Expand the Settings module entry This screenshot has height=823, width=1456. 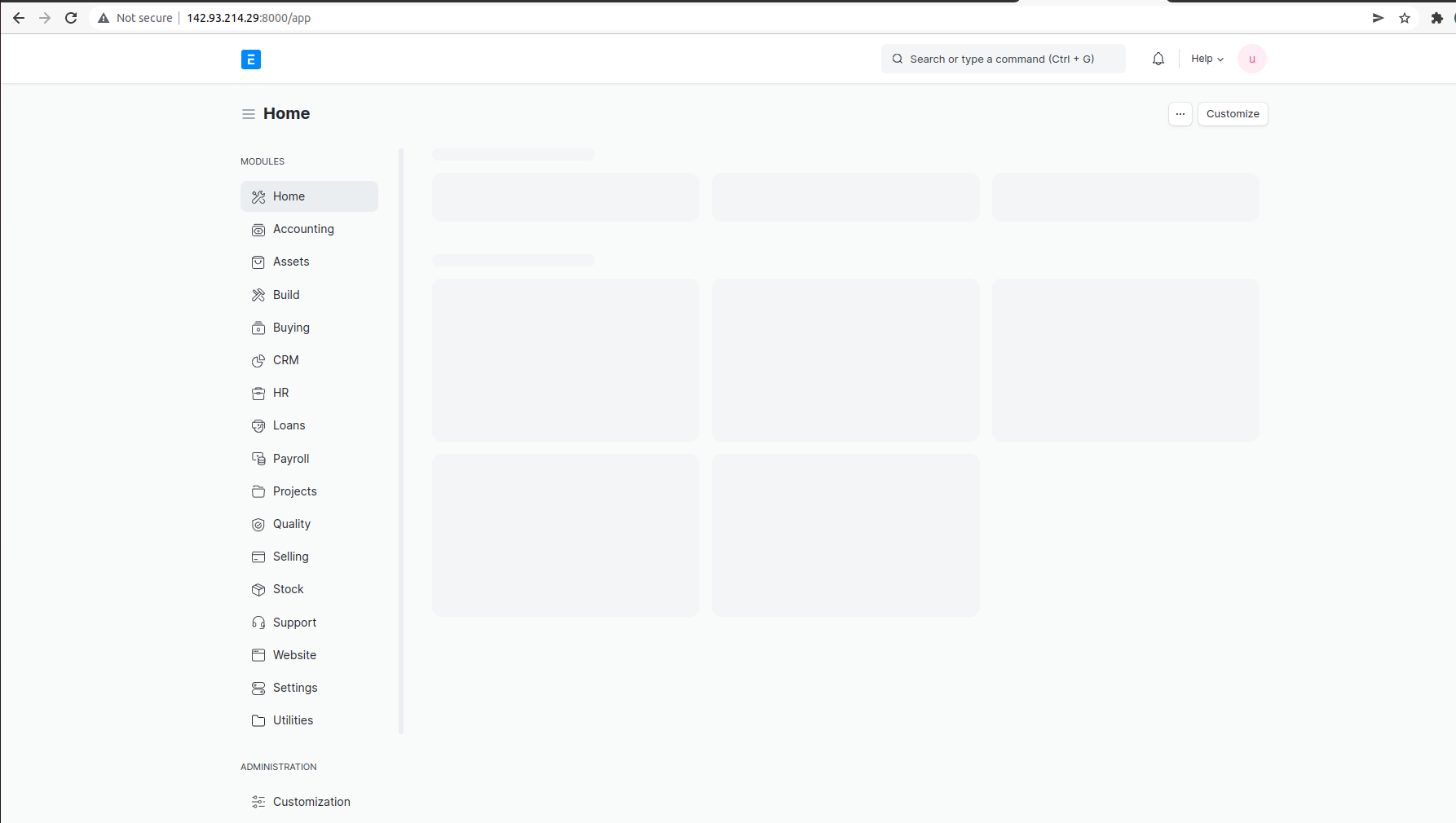pos(295,687)
